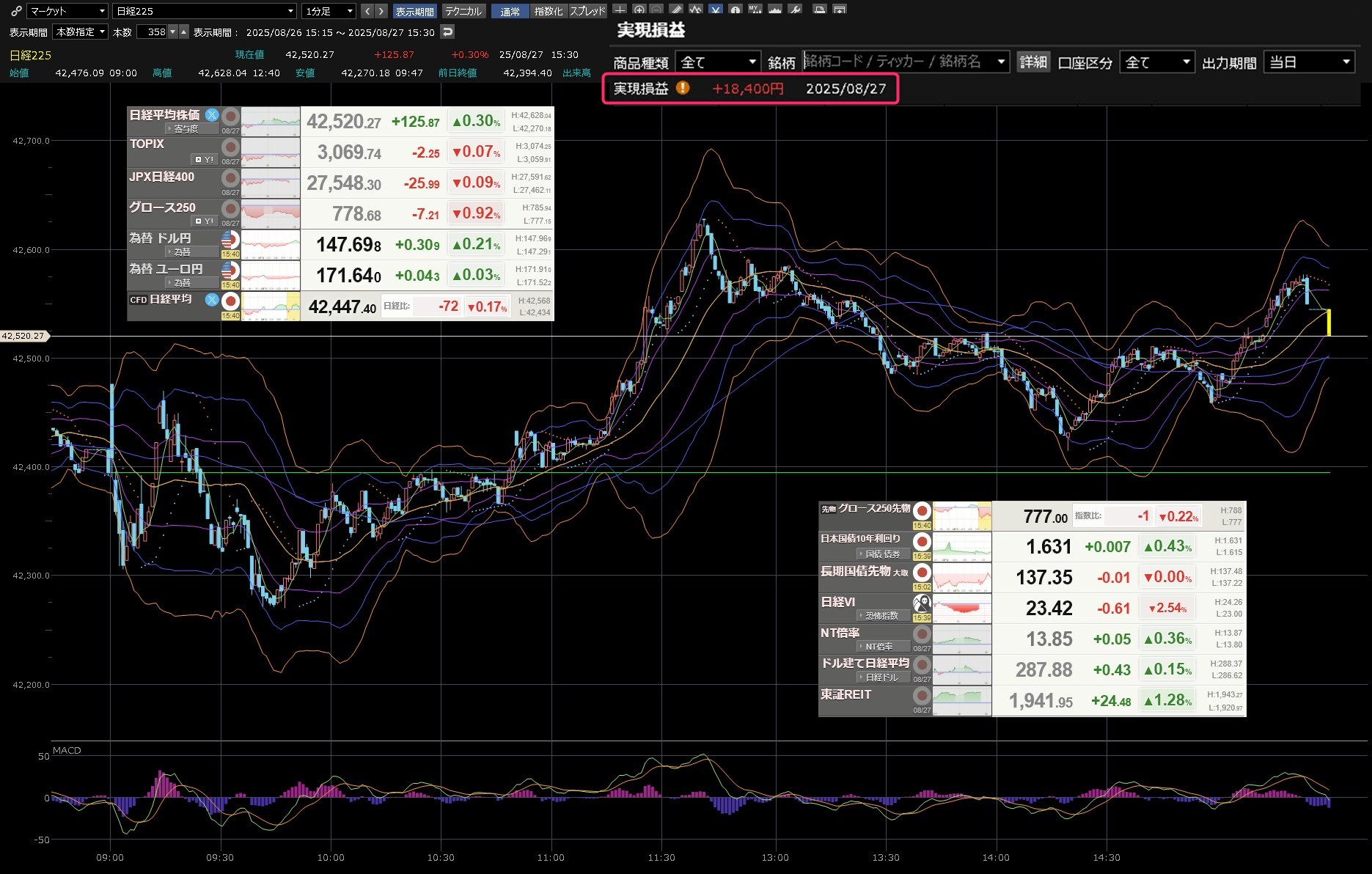Open the グロース250 mini chart thumbnail
This screenshot has width=1372, height=874.
[271, 213]
